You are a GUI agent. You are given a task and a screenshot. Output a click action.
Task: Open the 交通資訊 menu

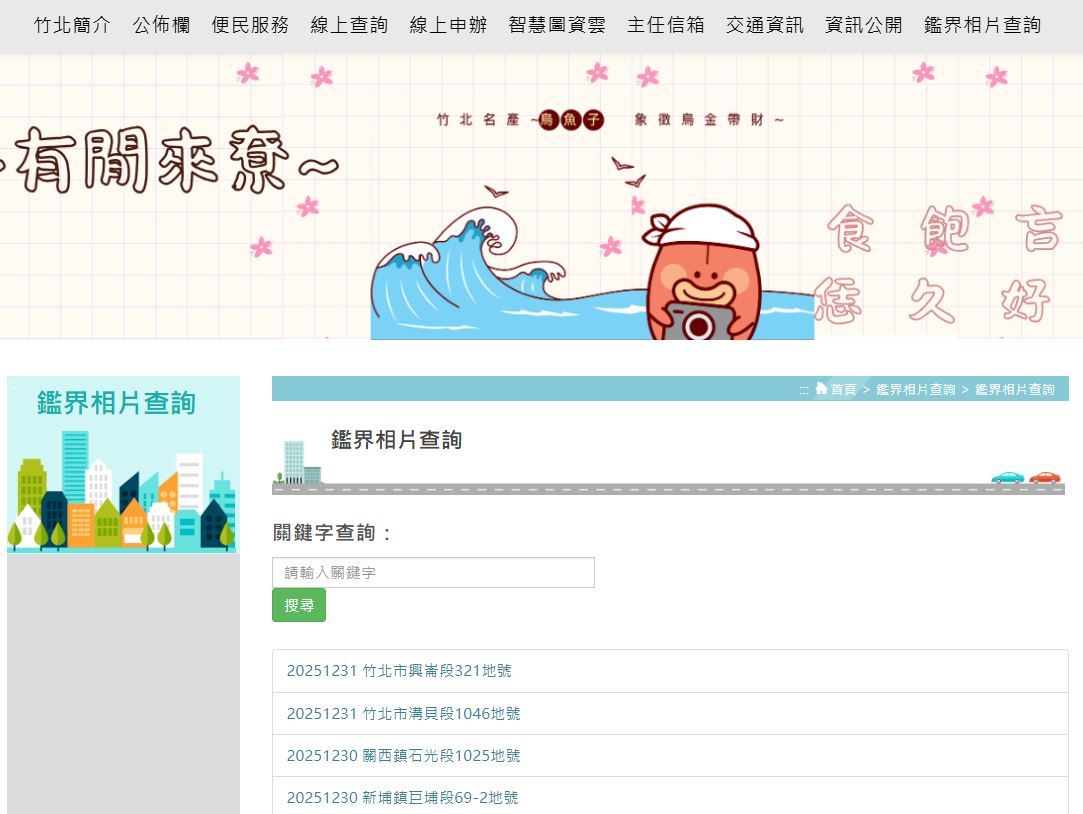765,26
